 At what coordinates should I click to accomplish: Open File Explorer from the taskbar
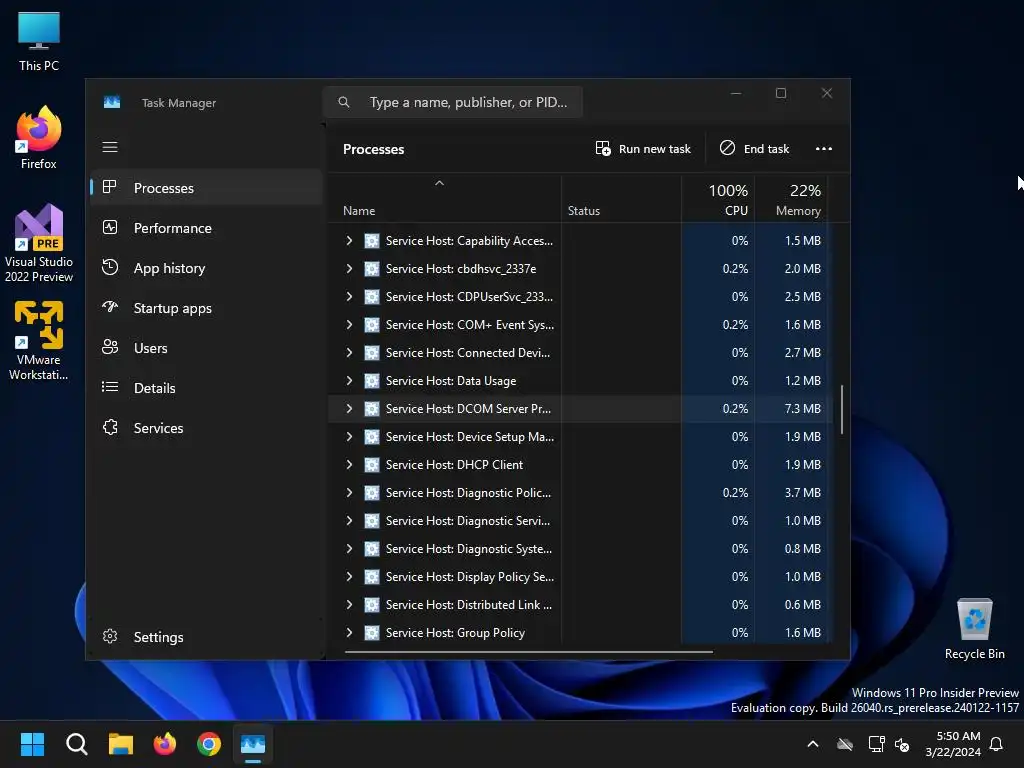coord(121,744)
